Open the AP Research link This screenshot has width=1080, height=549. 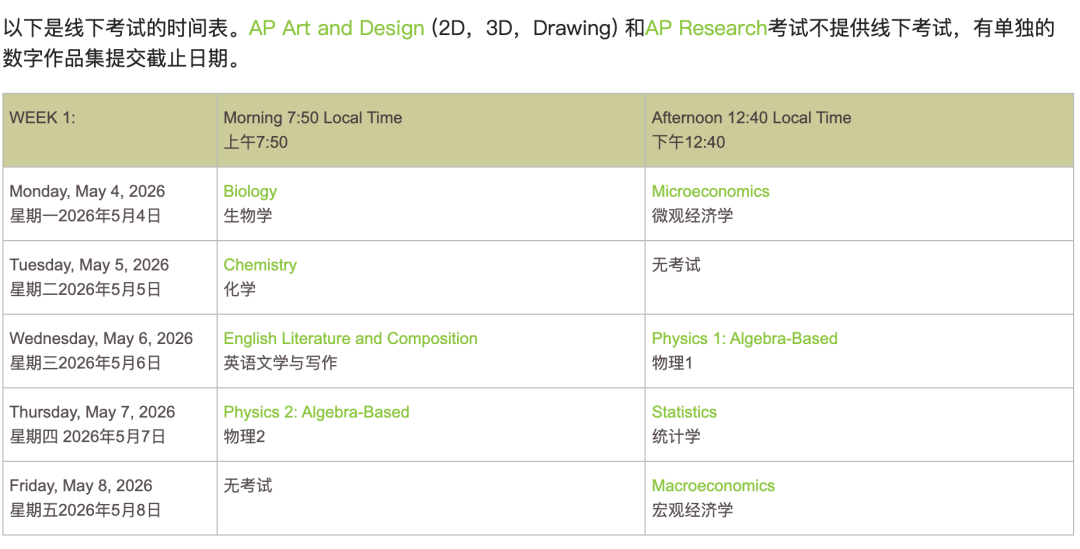tap(706, 28)
